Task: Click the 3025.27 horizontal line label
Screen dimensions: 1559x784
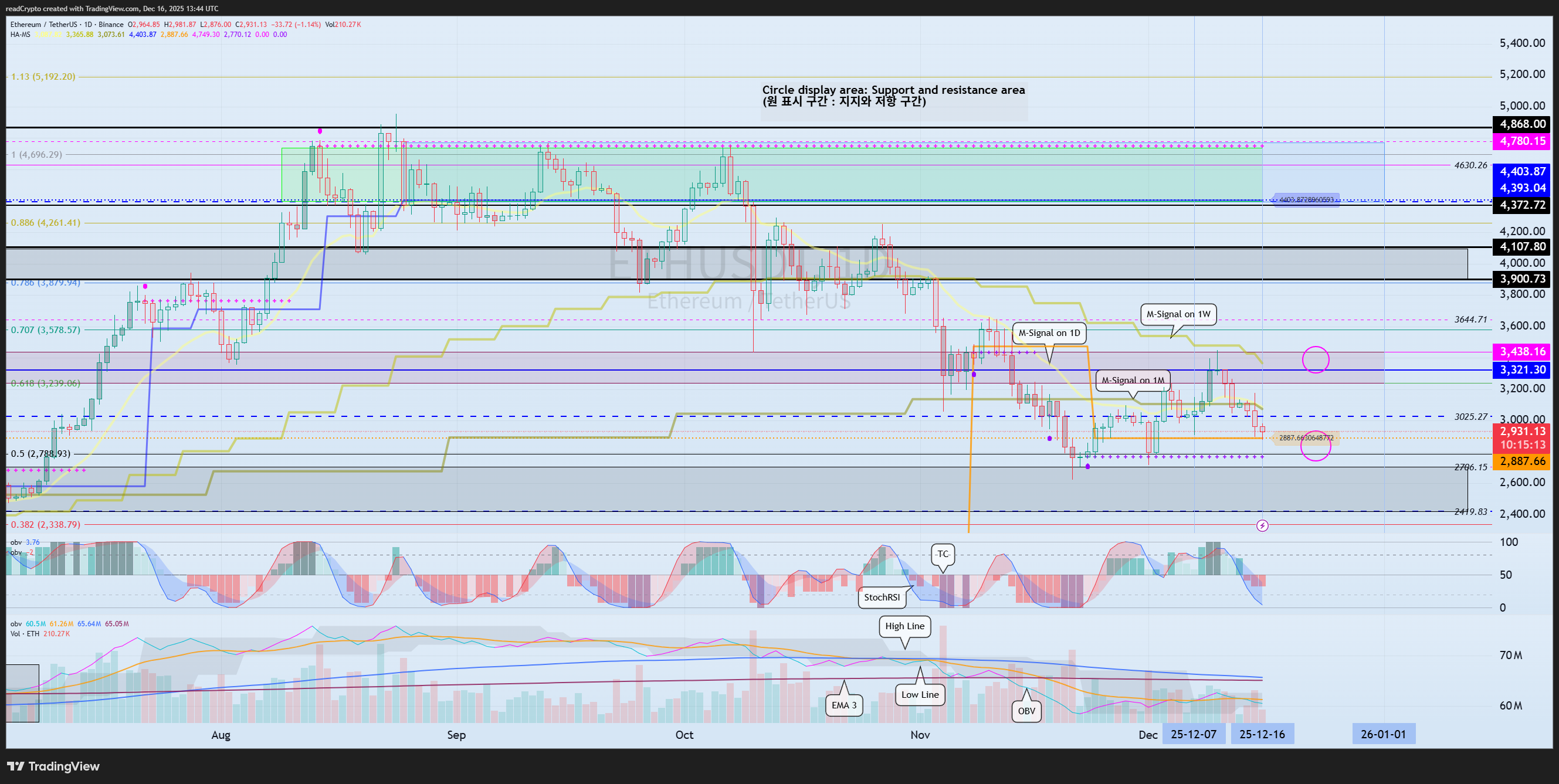Action: pos(1470,416)
